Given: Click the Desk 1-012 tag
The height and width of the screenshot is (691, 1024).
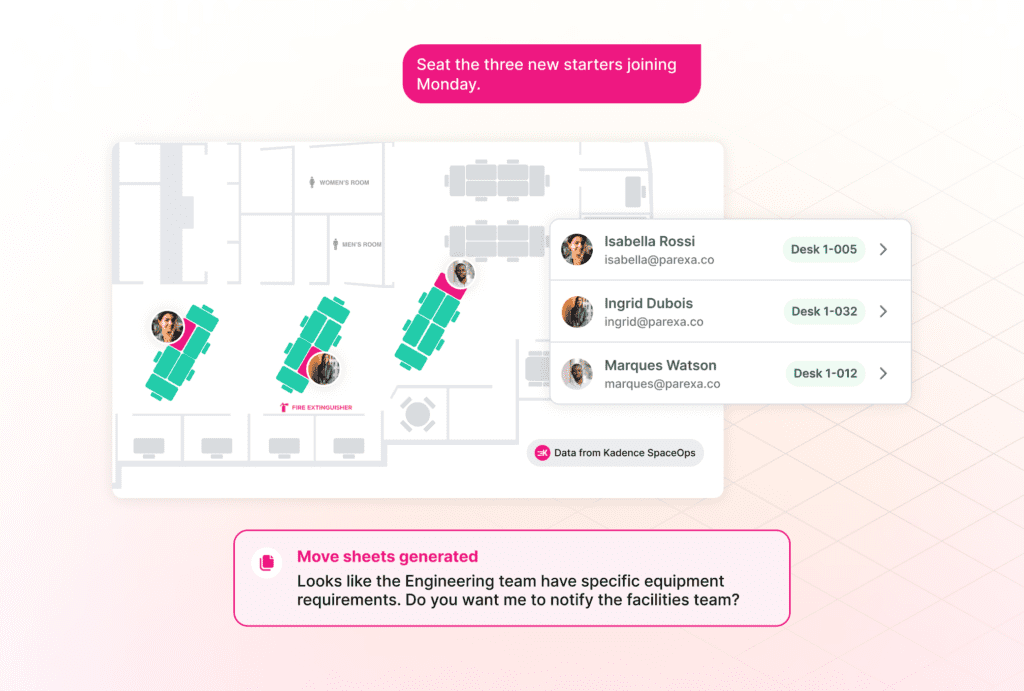Looking at the screenshot, I should click(825, 374).
